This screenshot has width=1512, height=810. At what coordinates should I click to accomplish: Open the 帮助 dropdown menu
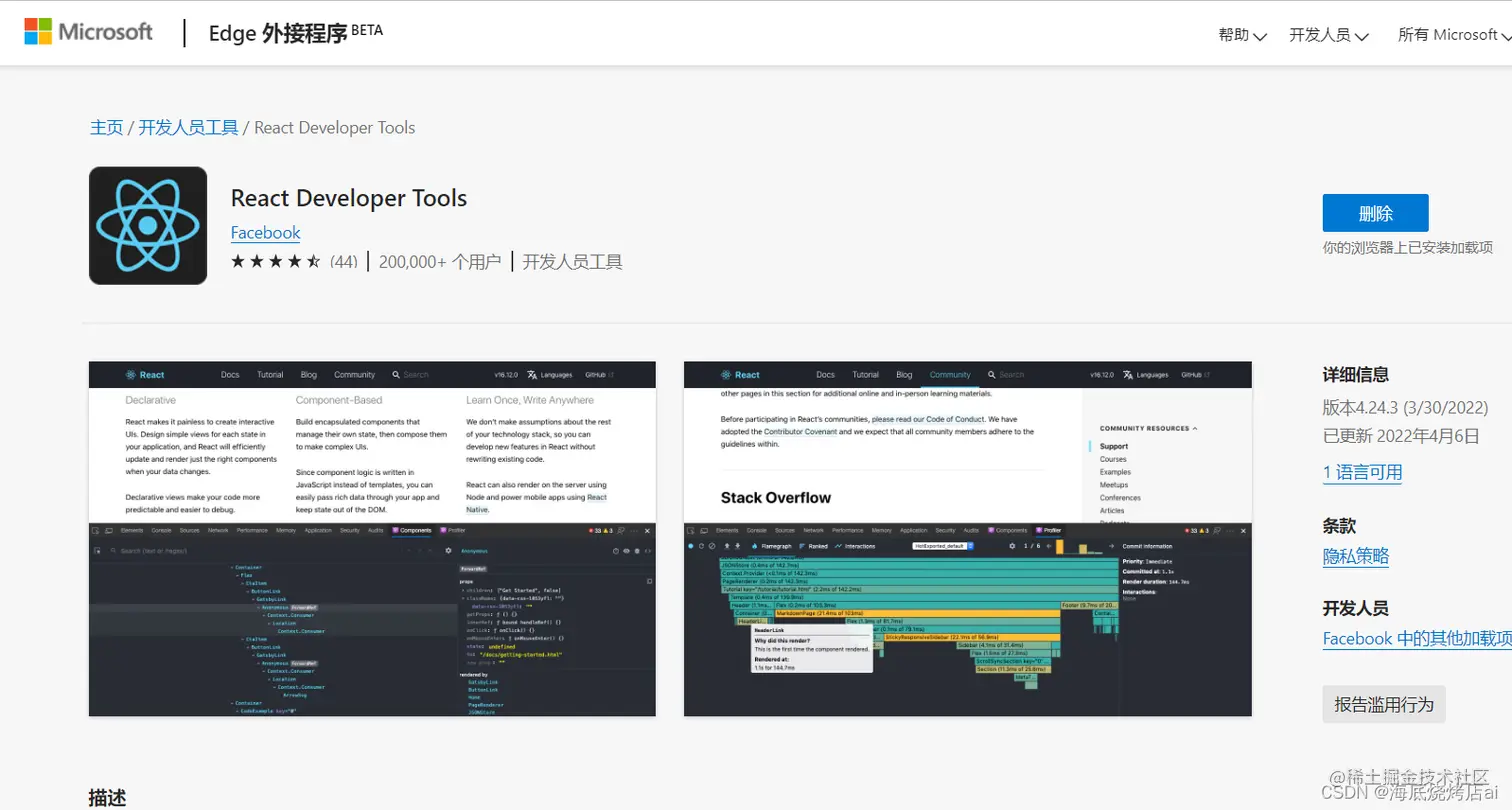pos(1243,35)
